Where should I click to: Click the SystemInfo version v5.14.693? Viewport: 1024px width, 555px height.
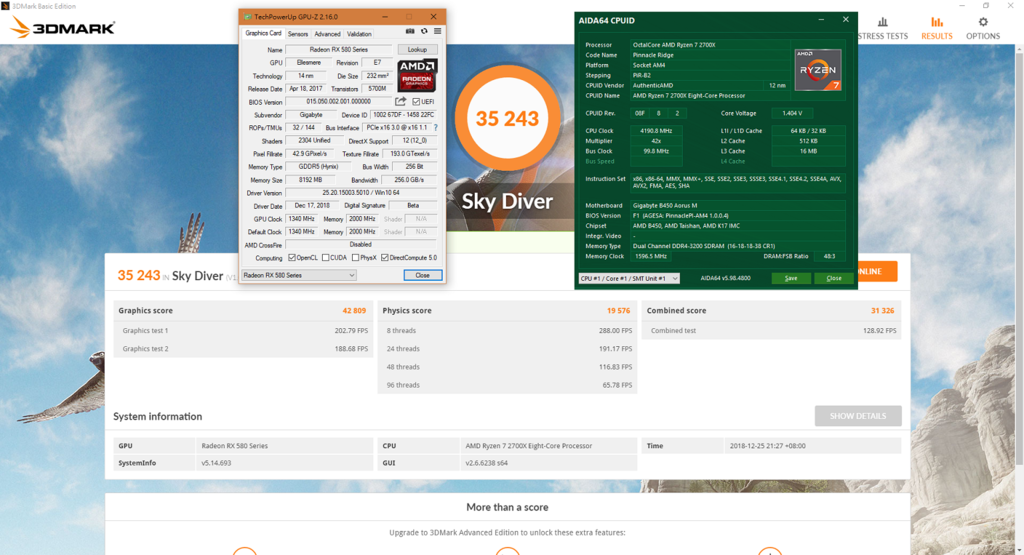coord(216,463)
